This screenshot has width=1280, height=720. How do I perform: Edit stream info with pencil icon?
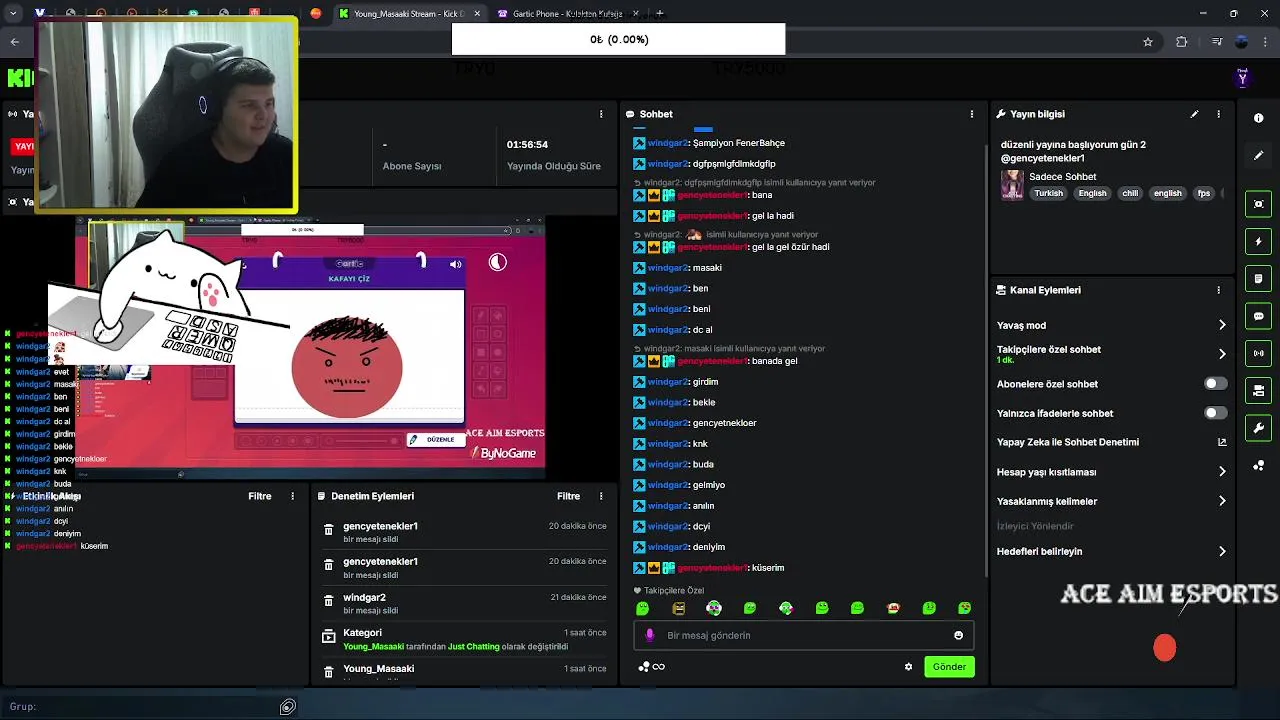[1194, 114]
